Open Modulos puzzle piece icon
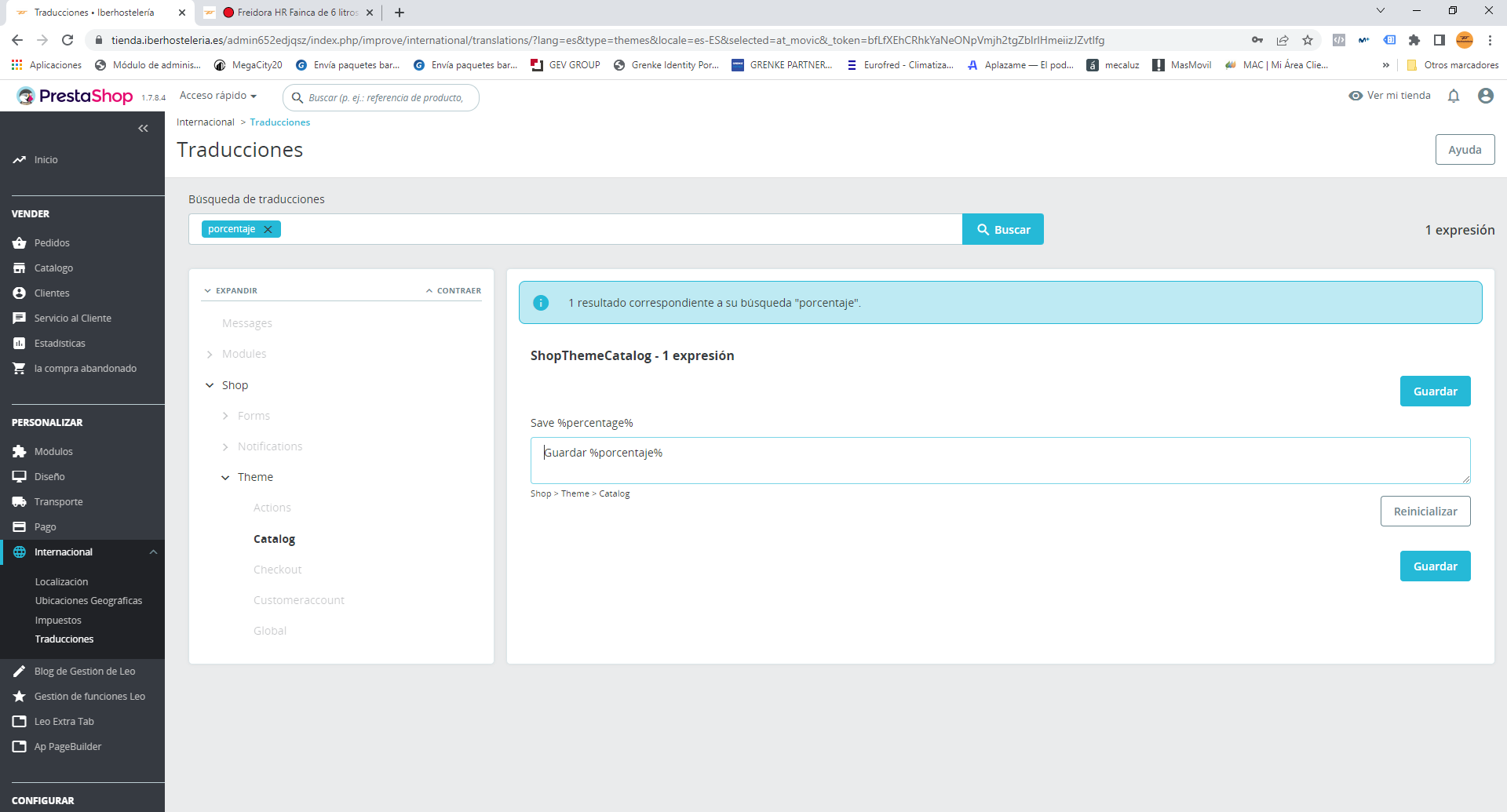The image size is (1507, 812). pos(20,452)
